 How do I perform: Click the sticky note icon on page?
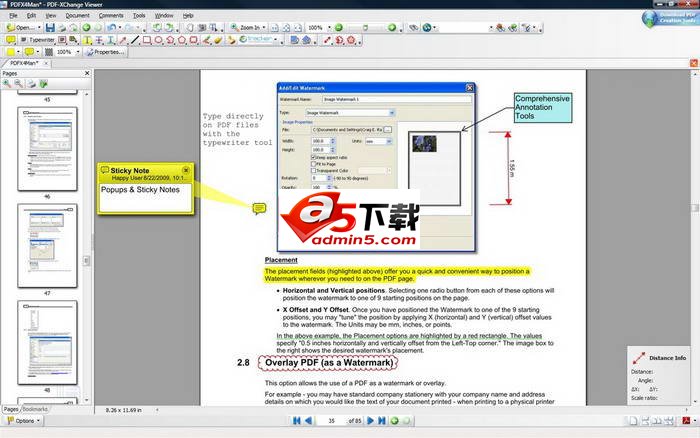click(x=259, y=209)
